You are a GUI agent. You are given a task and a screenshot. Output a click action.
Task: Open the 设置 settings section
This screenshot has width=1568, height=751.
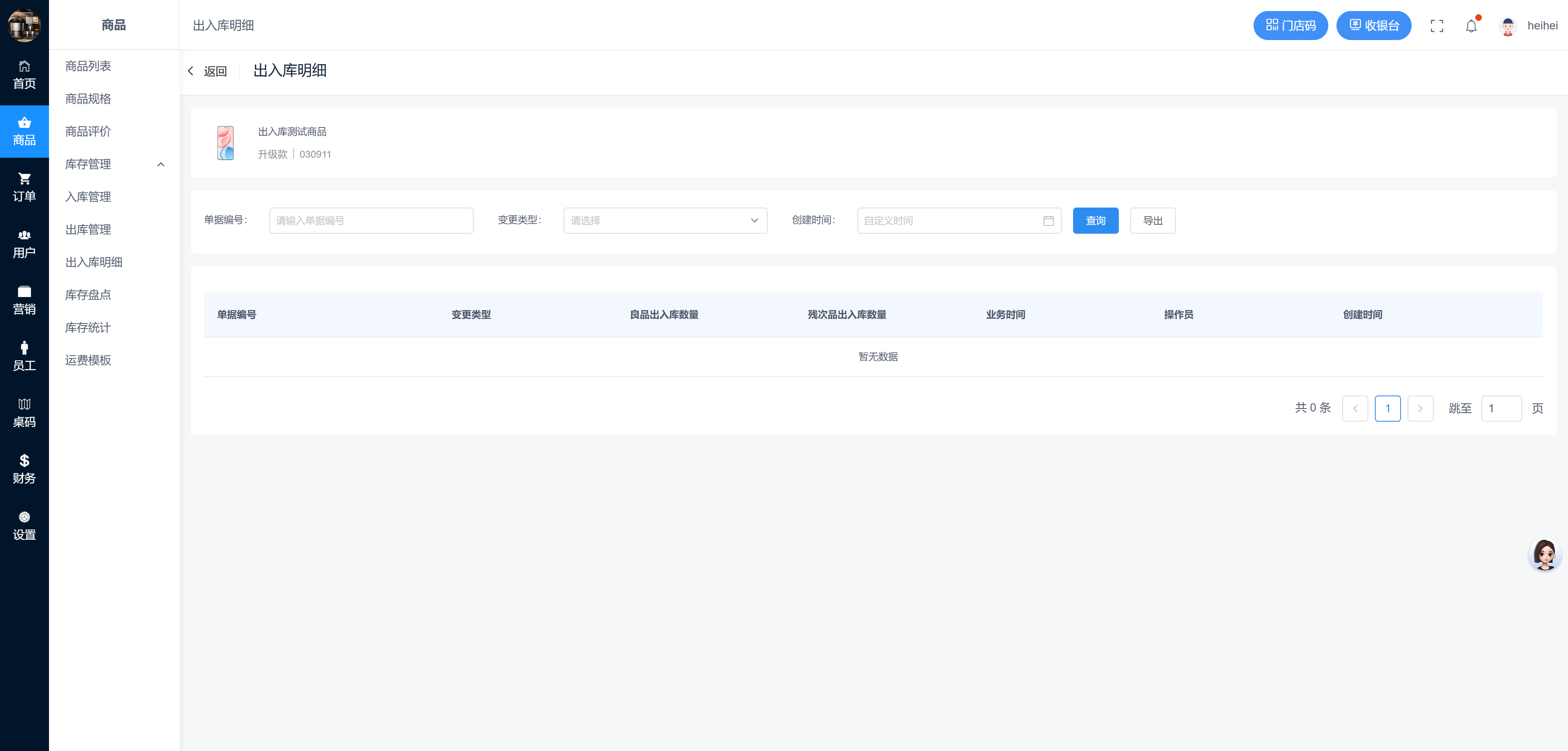tap(24, 525)
